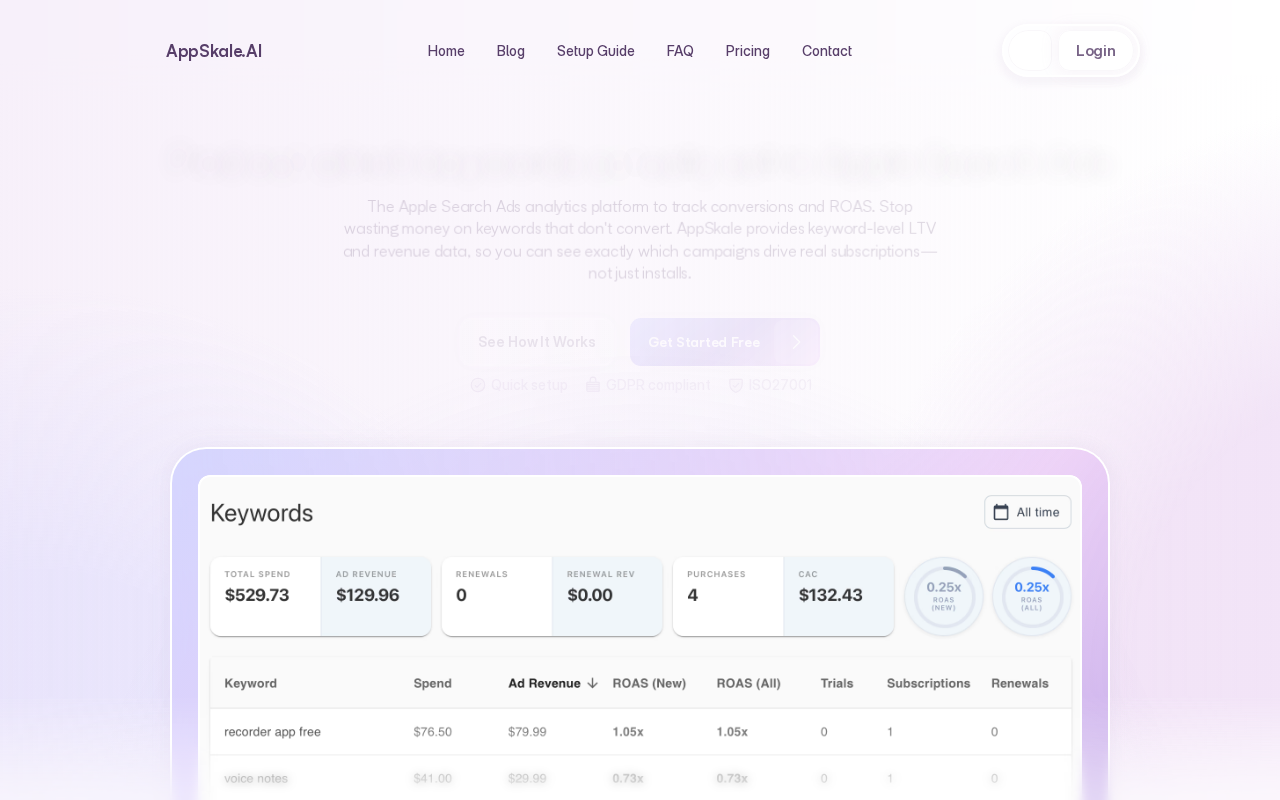Click the checkmark icon next to Quick setup
The image size is (1280, 800).
478,385
